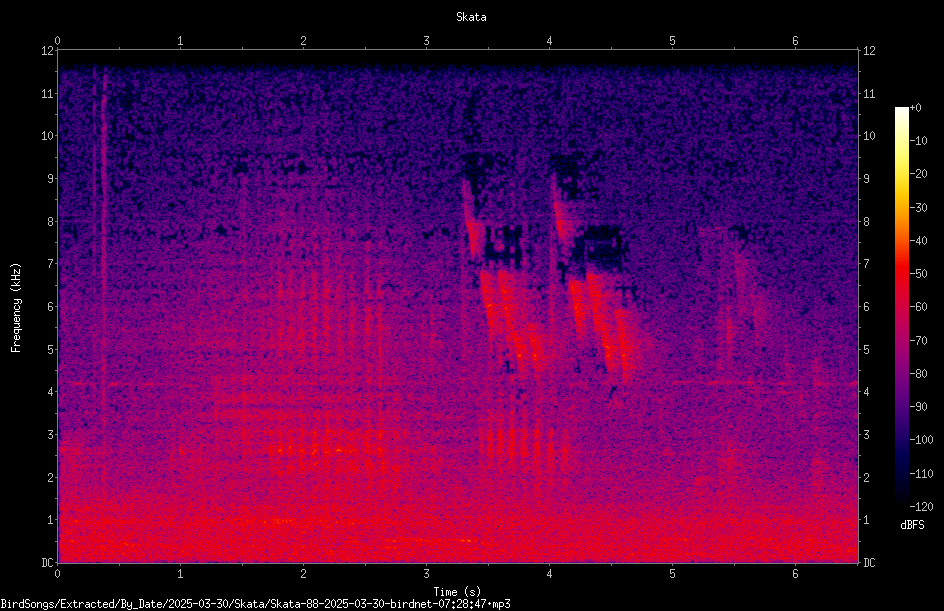Click the "dBFS" label under the color scale
This screenshot has width=944, height=611.
point(912,525)
